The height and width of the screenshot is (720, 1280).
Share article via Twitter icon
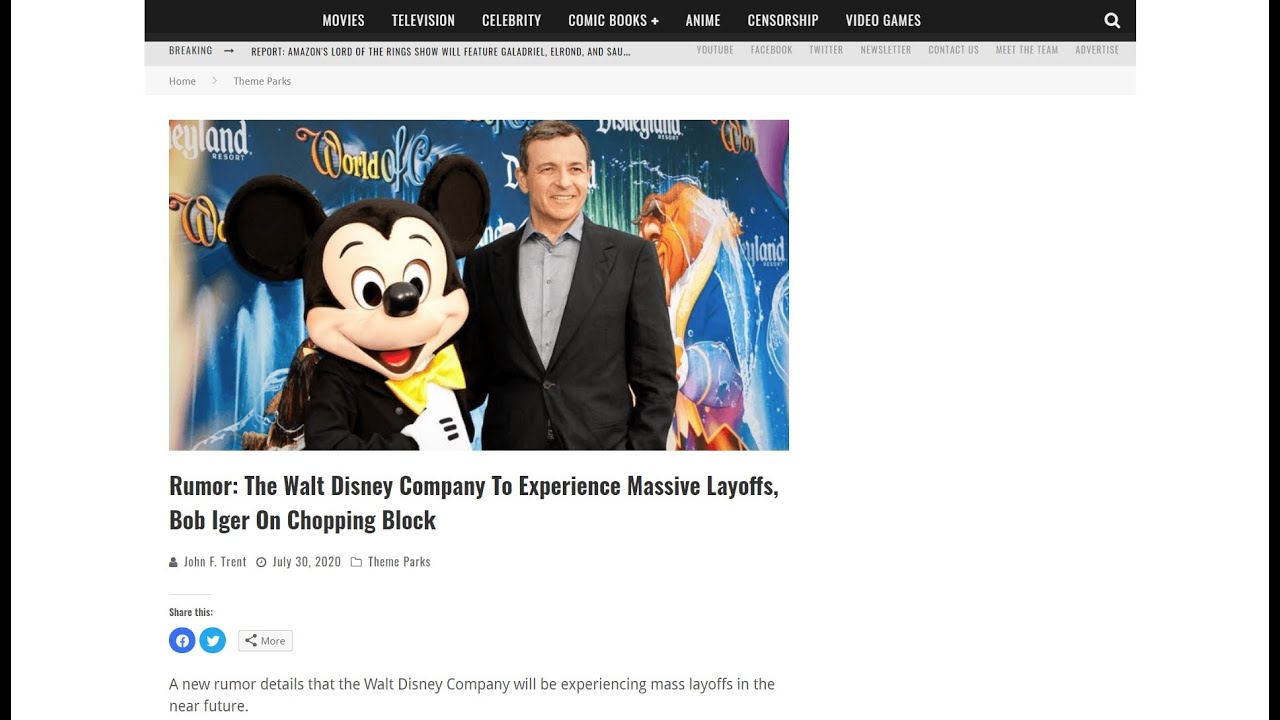tap(213, 640)
